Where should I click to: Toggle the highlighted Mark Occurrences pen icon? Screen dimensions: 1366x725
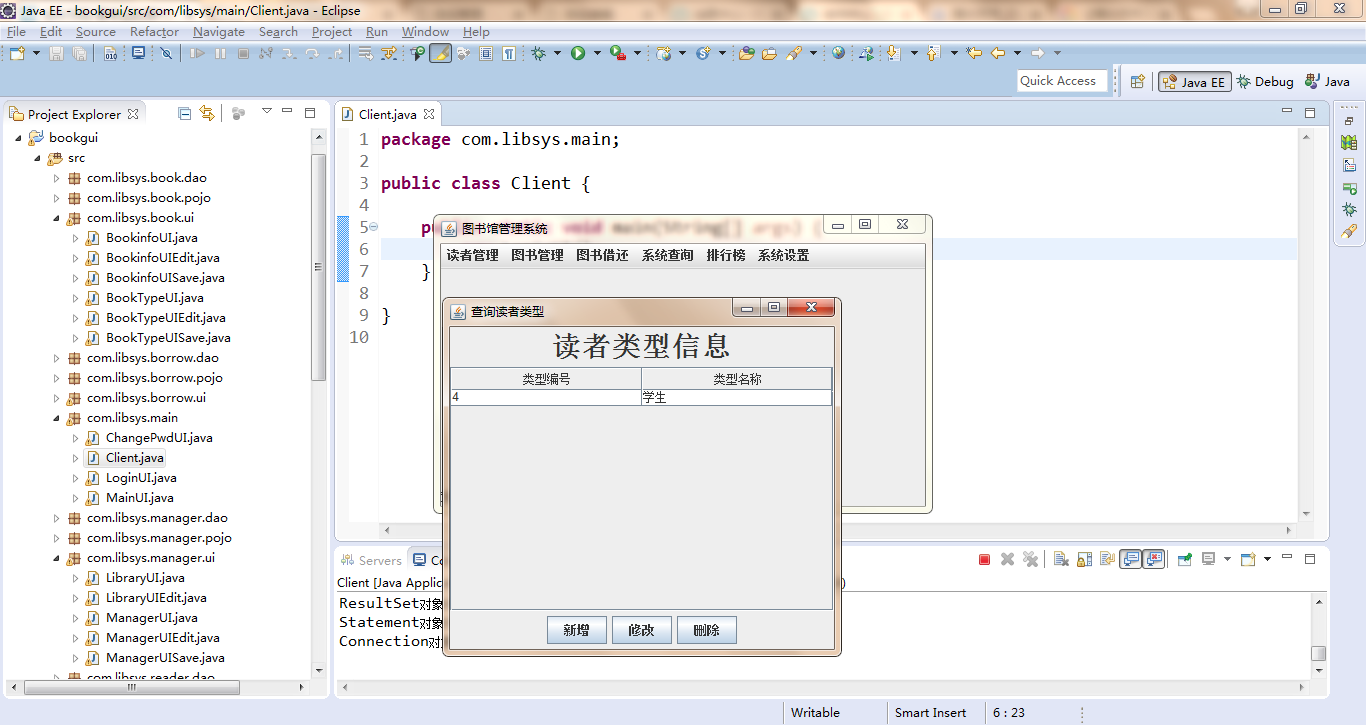[440, 53]
